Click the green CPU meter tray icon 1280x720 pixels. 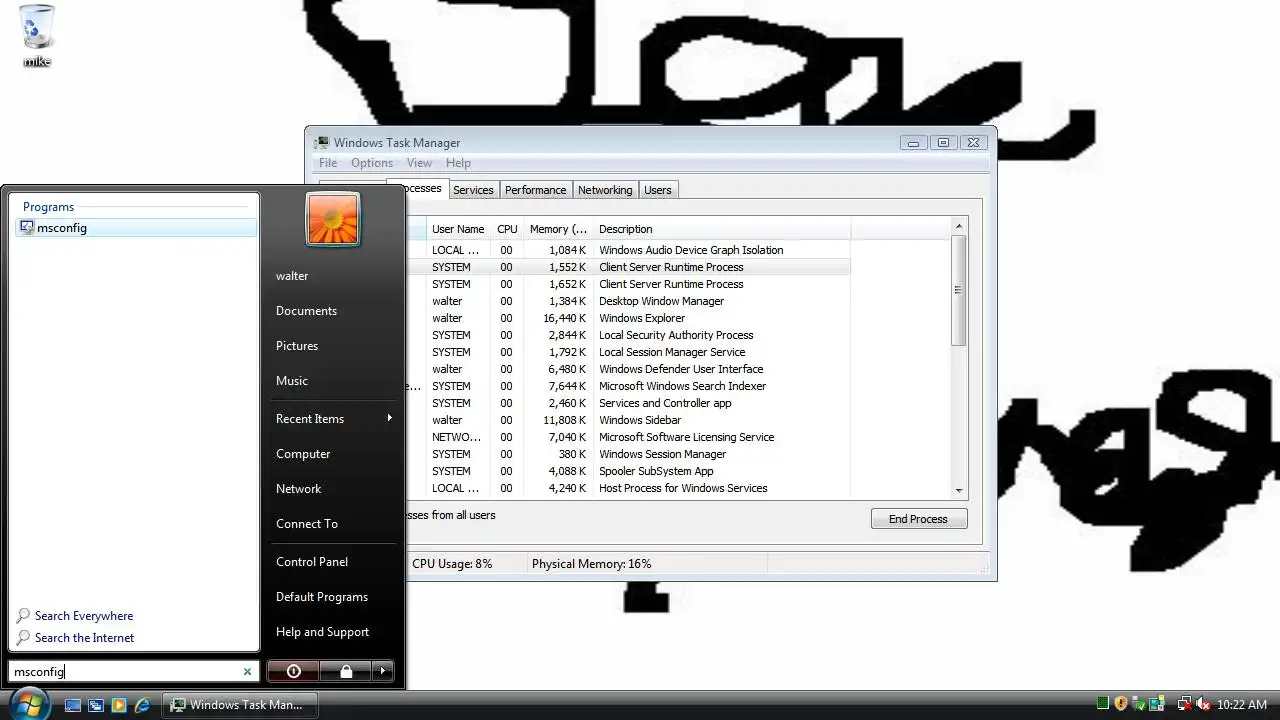pyautogui.click(x=1103, y=704)
